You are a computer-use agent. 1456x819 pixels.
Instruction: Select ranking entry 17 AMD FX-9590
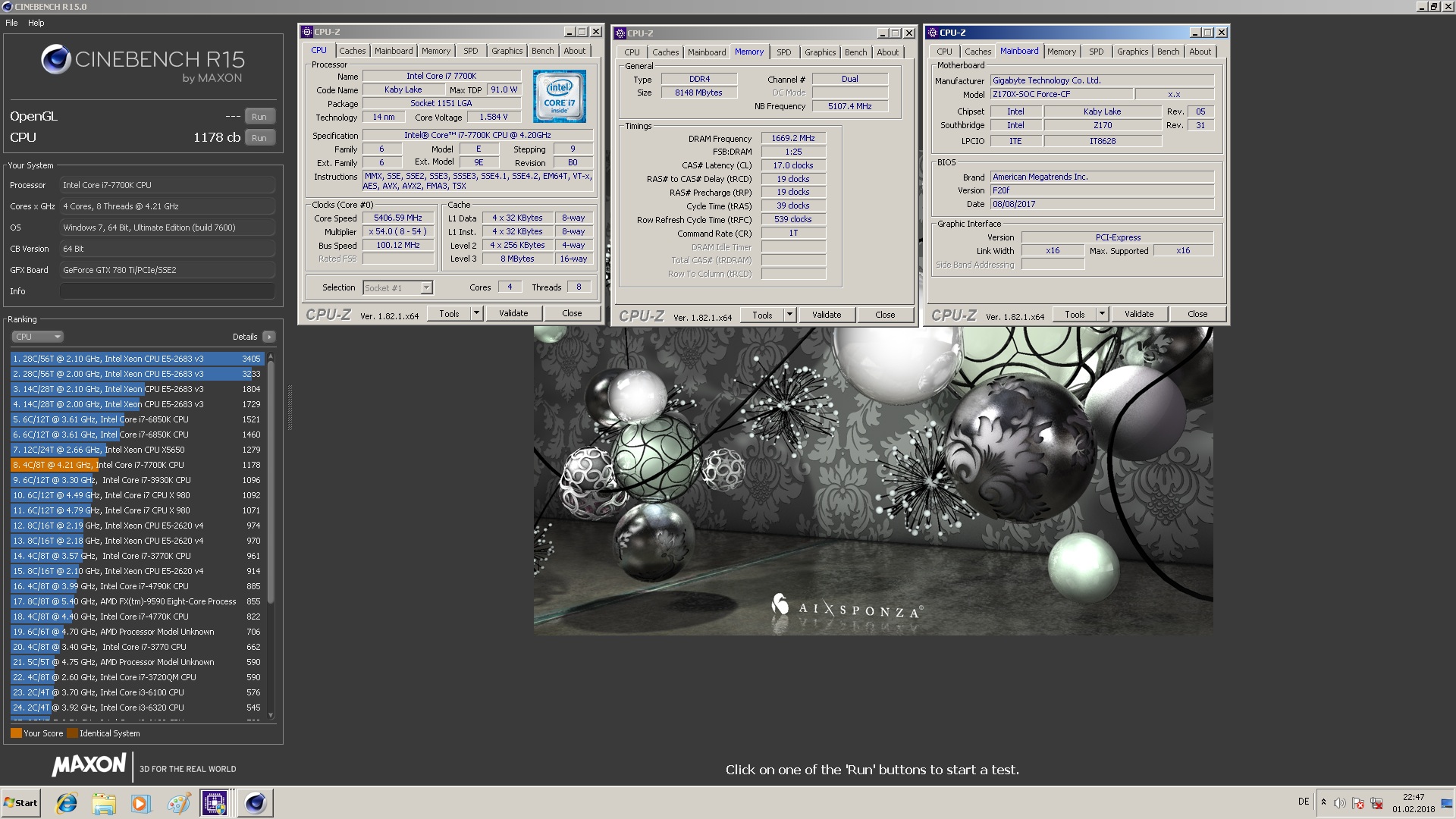(136, 601)
